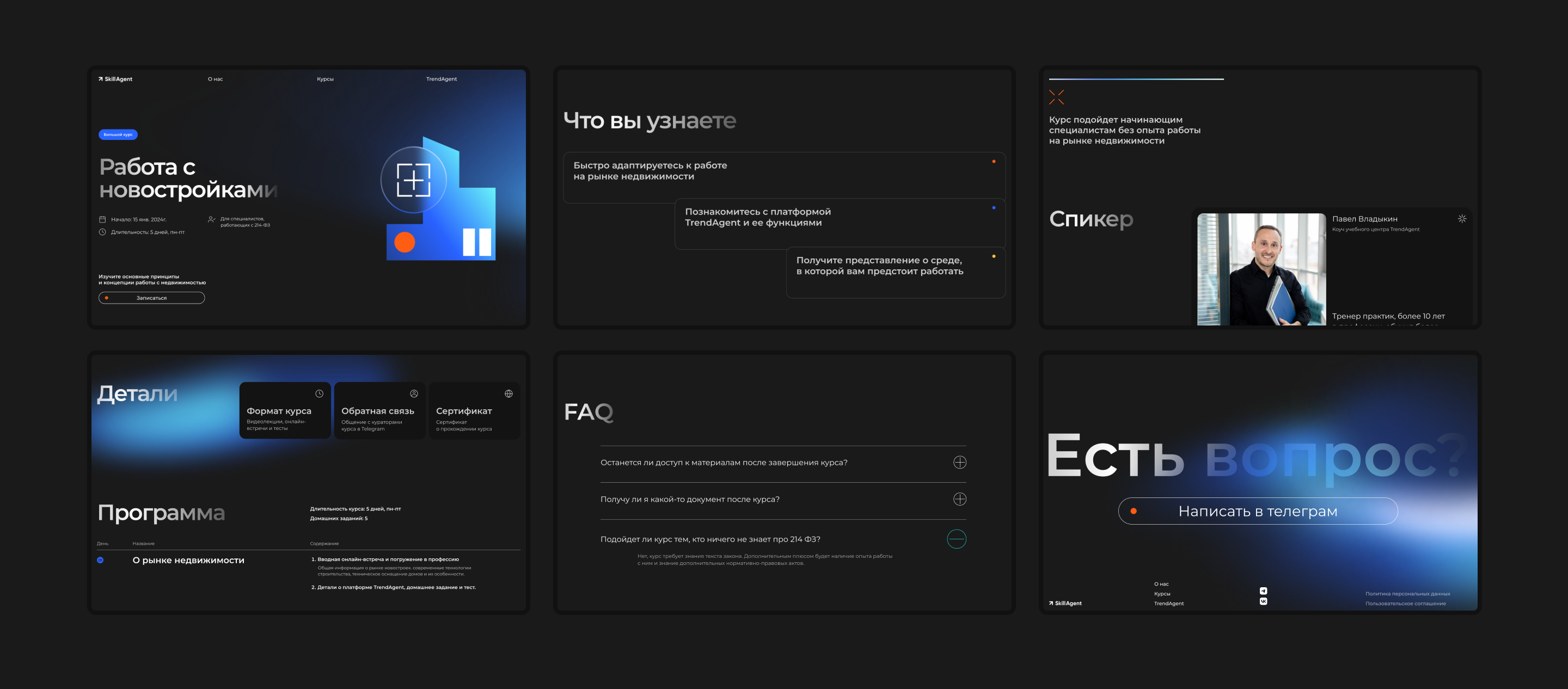
Task: Click the clock icon on Формат курса card
Action: 319,394
